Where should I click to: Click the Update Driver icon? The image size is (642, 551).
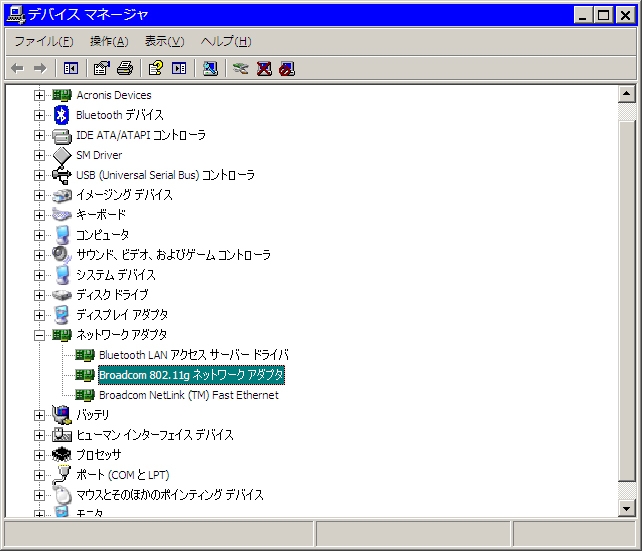(x=240, y=68)
